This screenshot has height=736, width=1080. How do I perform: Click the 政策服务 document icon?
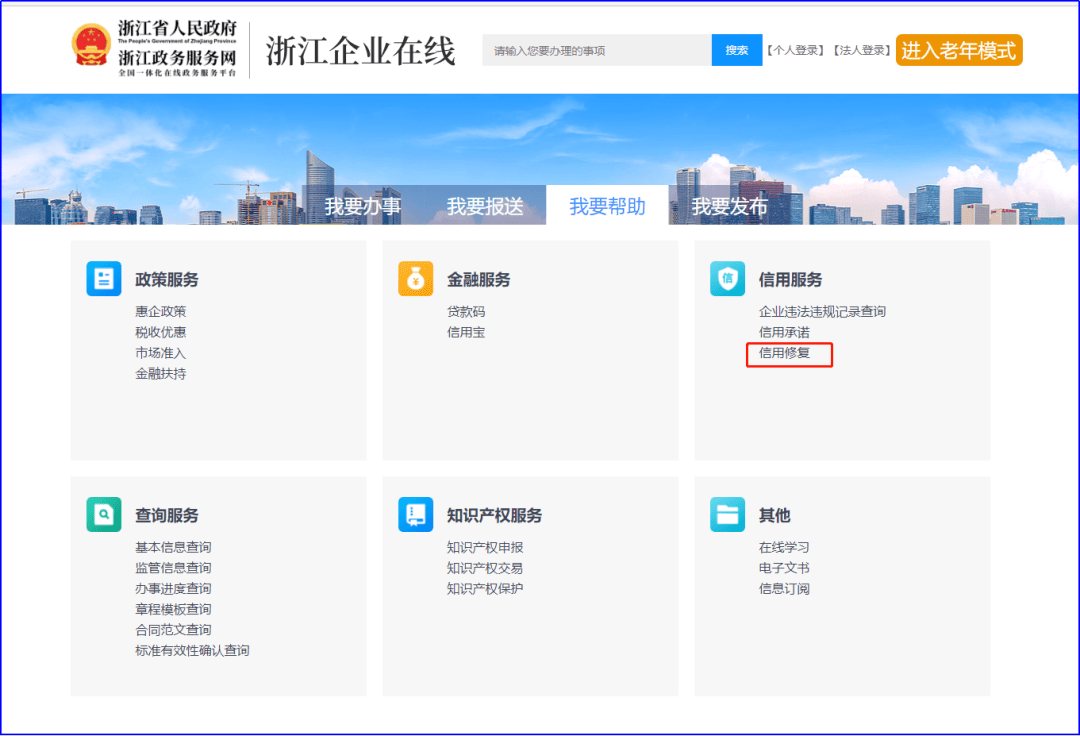click(104, 278)
